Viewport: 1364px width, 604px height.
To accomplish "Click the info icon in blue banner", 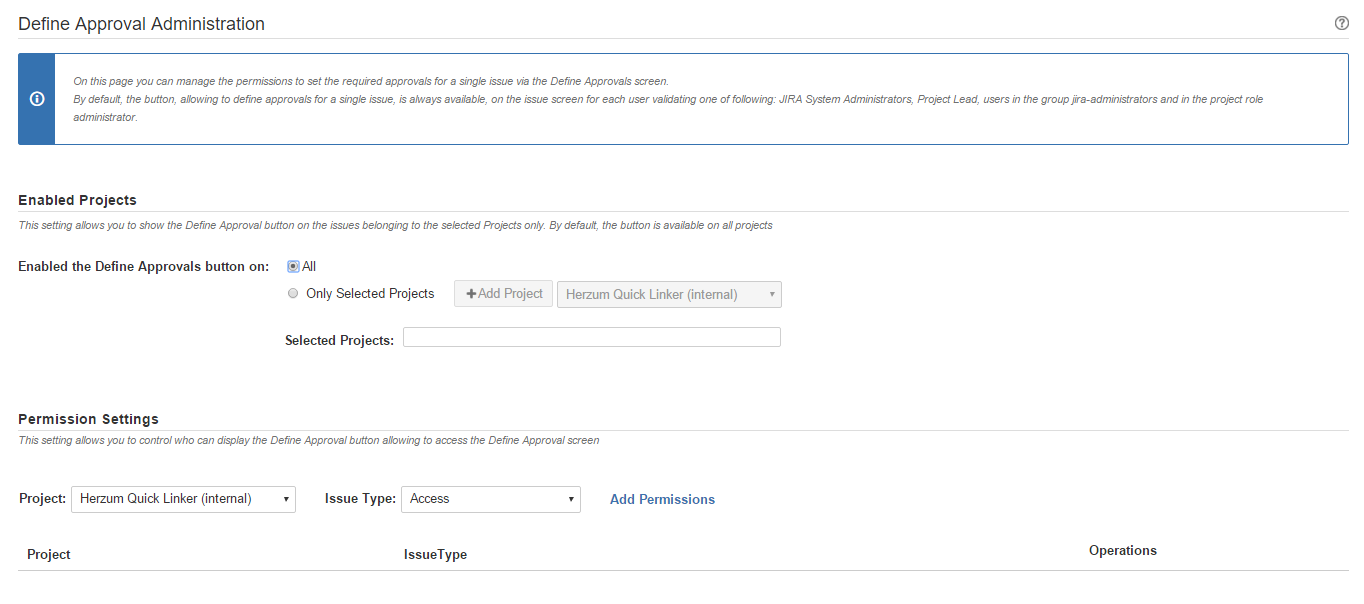I will tap(37, 99).
